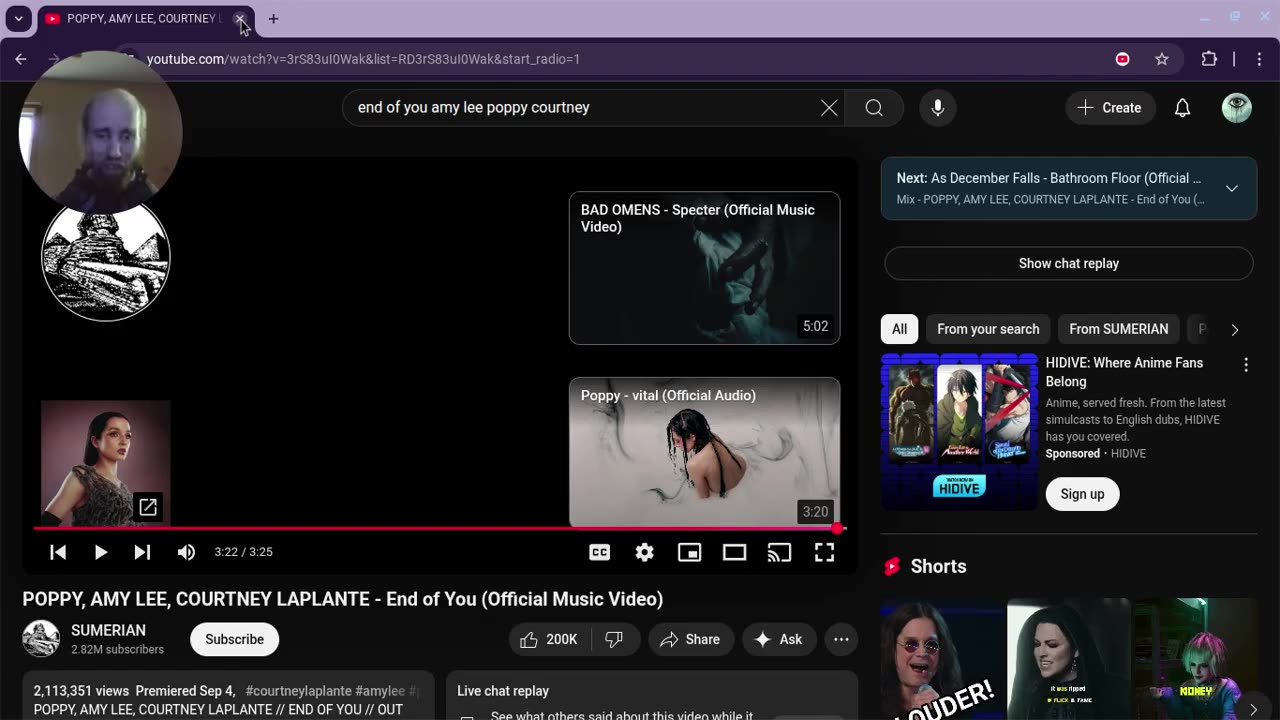Like the video with 200K likes
Screen dimensions: 1280x720
(549, 639)
